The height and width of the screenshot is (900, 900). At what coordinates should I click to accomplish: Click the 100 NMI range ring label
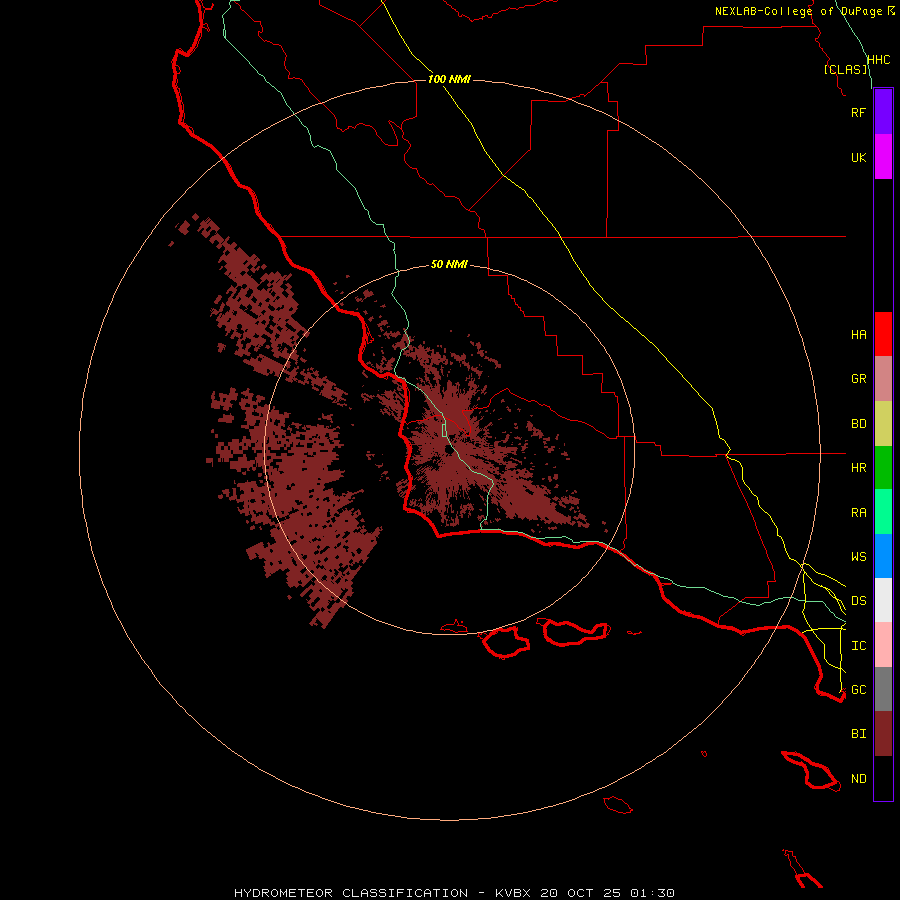pyautogui.click(x=449, y=79)
